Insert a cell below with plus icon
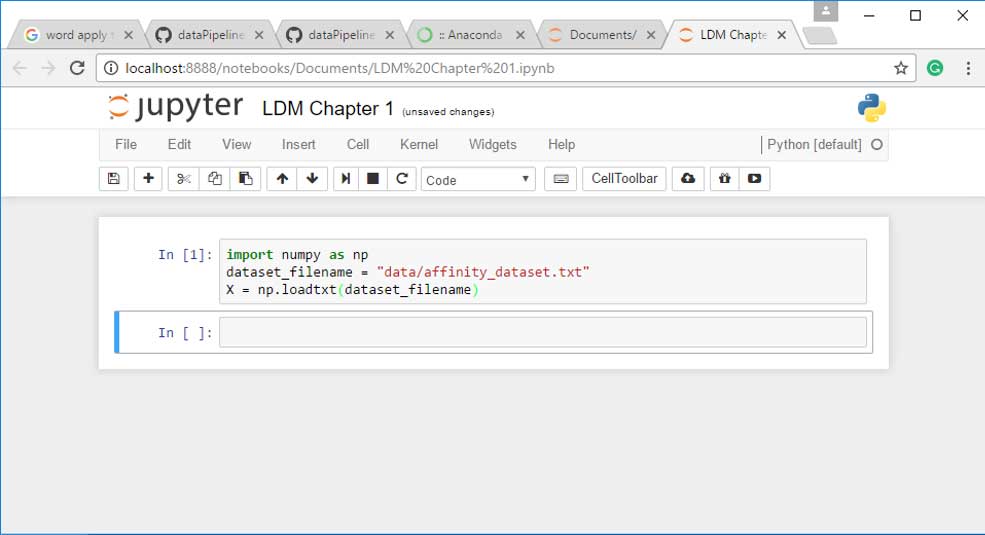Image resolution: width=985 pixels, height=535 pixels. 148,179
